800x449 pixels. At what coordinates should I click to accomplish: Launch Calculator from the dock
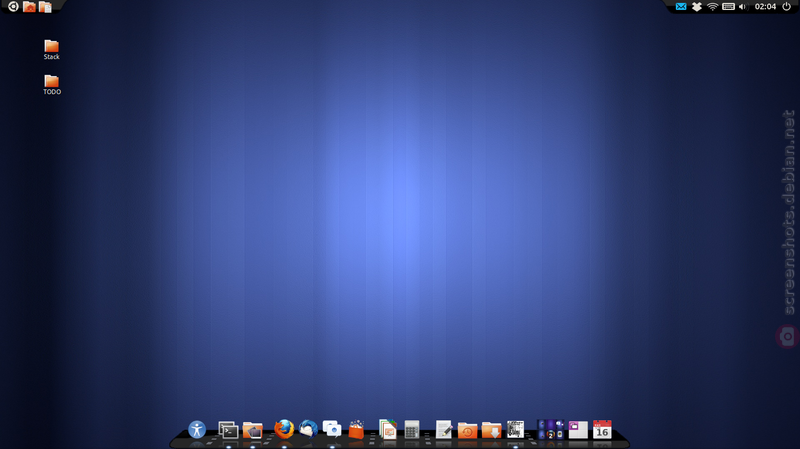pos(412,430)
